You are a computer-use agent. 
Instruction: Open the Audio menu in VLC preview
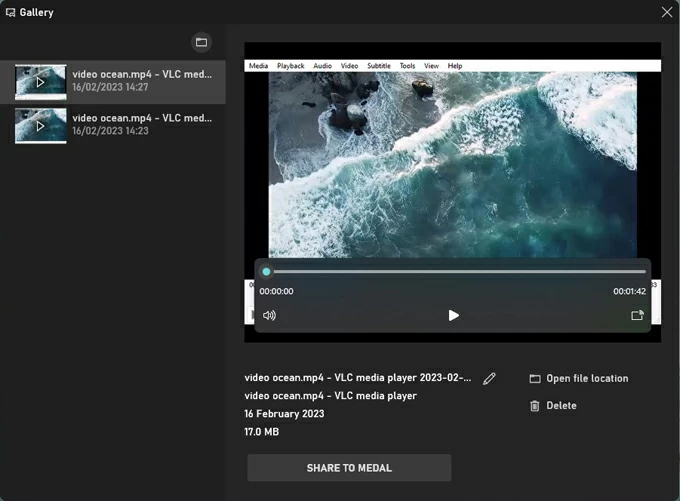coord(322,66)
